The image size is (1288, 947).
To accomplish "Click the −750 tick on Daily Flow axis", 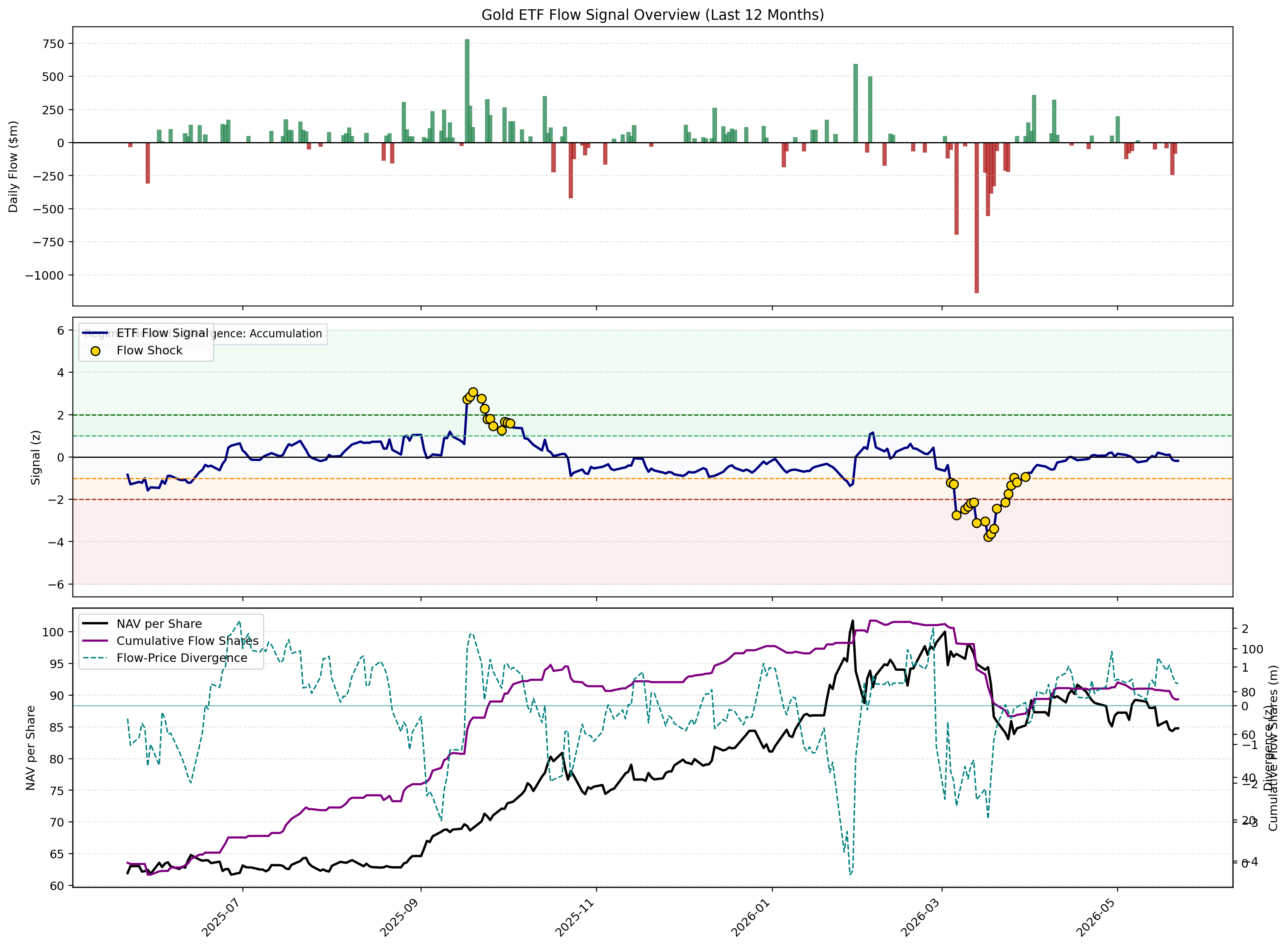I will 48,242.
